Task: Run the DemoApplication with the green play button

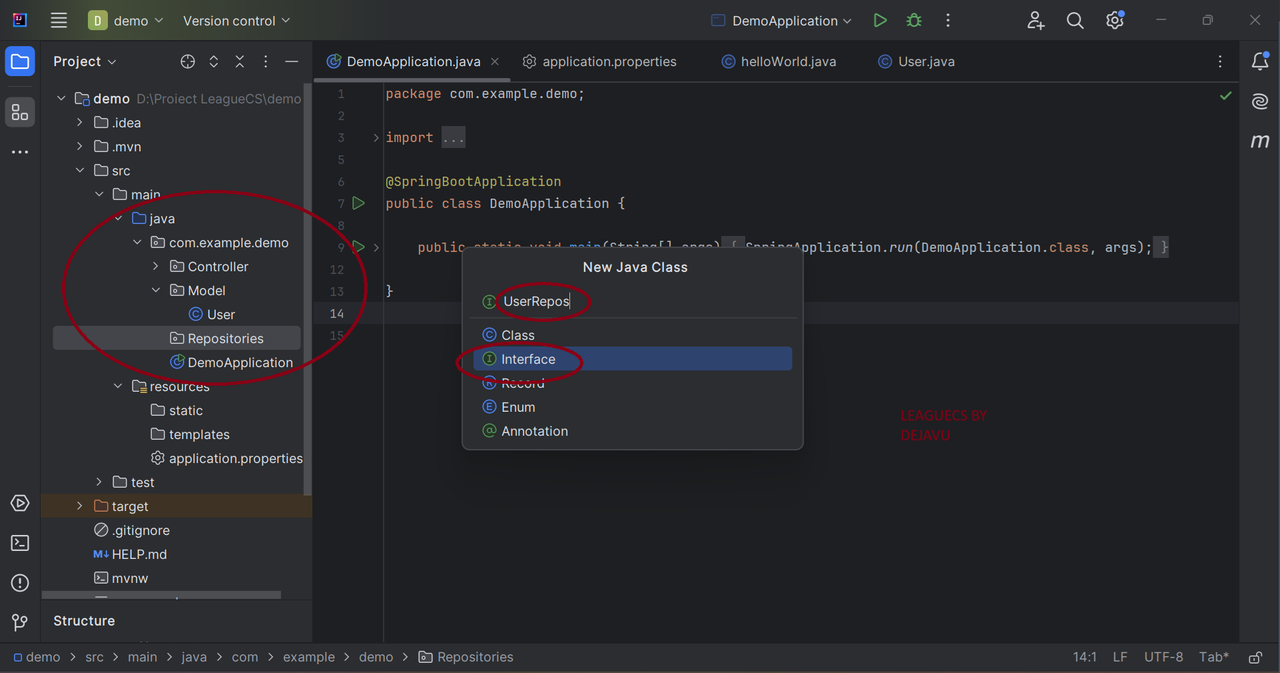Action: click(880, 20)
